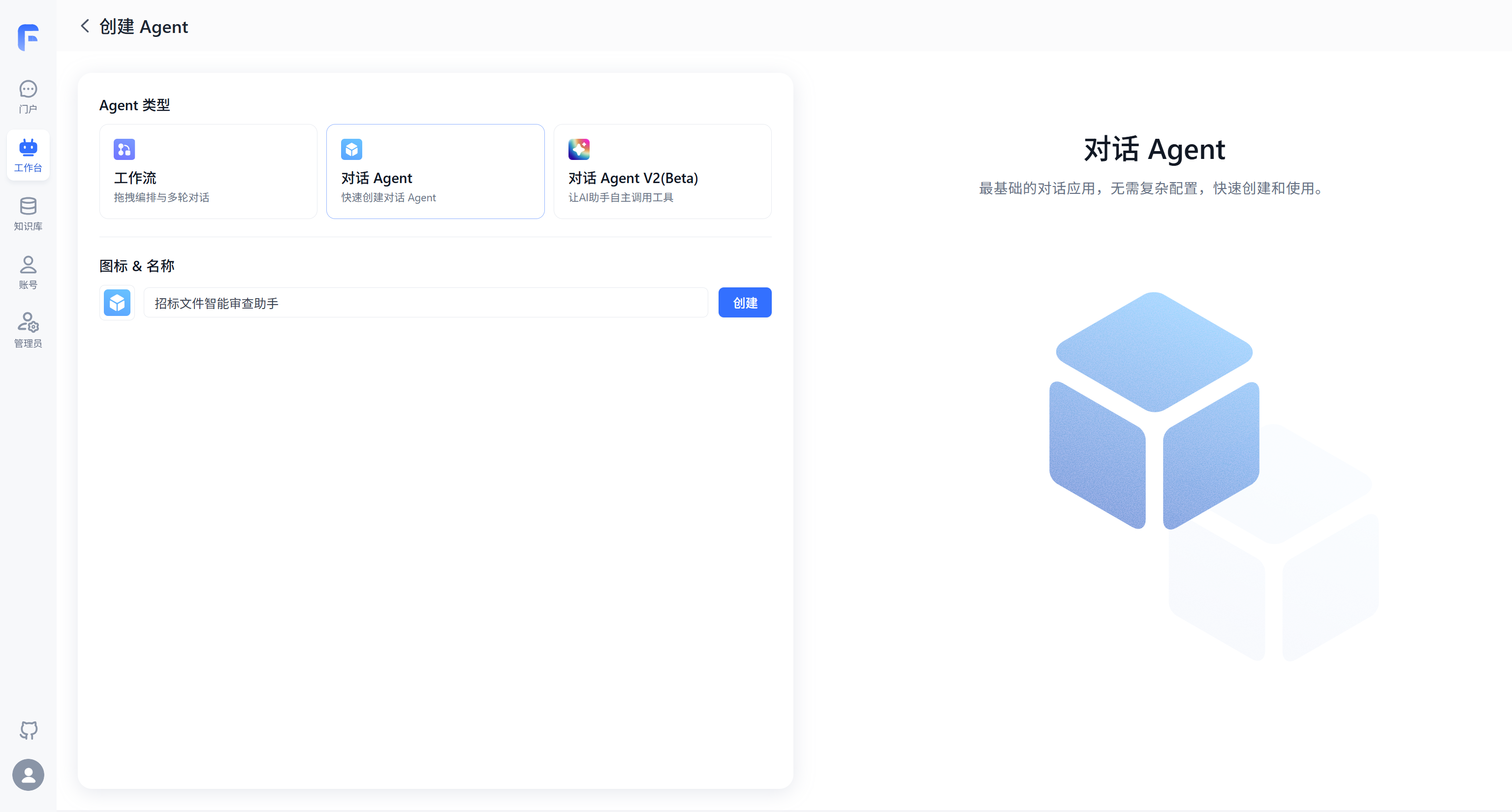
Task: Open the 管理员 admin icon
Action: [28, 323]
